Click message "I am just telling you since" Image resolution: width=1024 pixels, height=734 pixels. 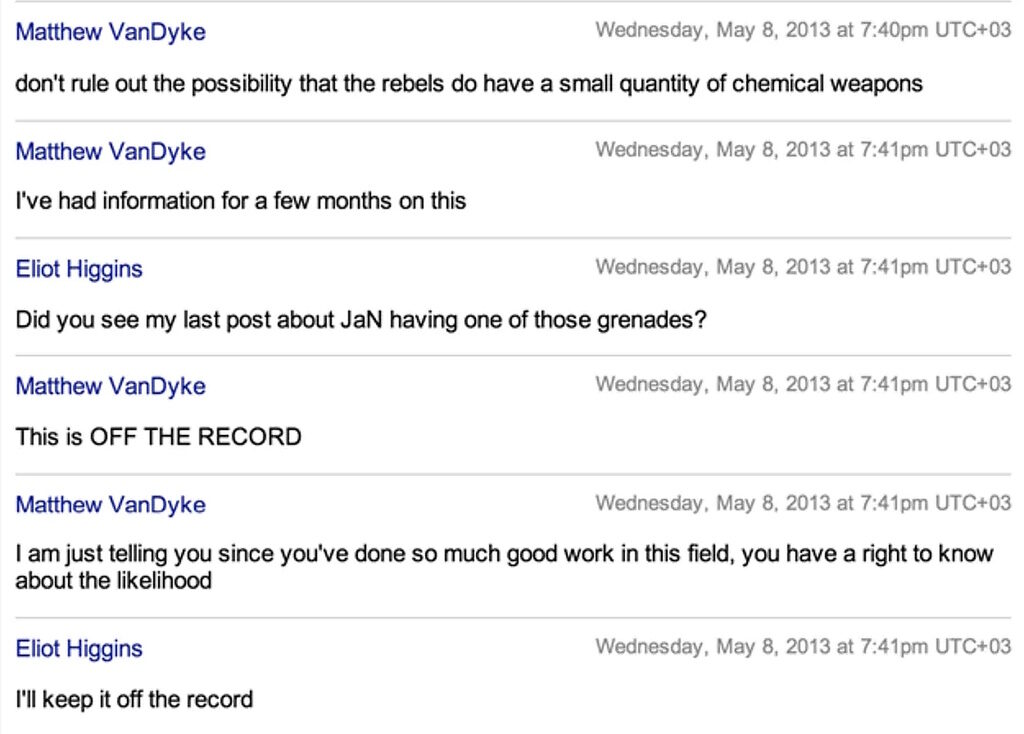(x=504, y=554)
